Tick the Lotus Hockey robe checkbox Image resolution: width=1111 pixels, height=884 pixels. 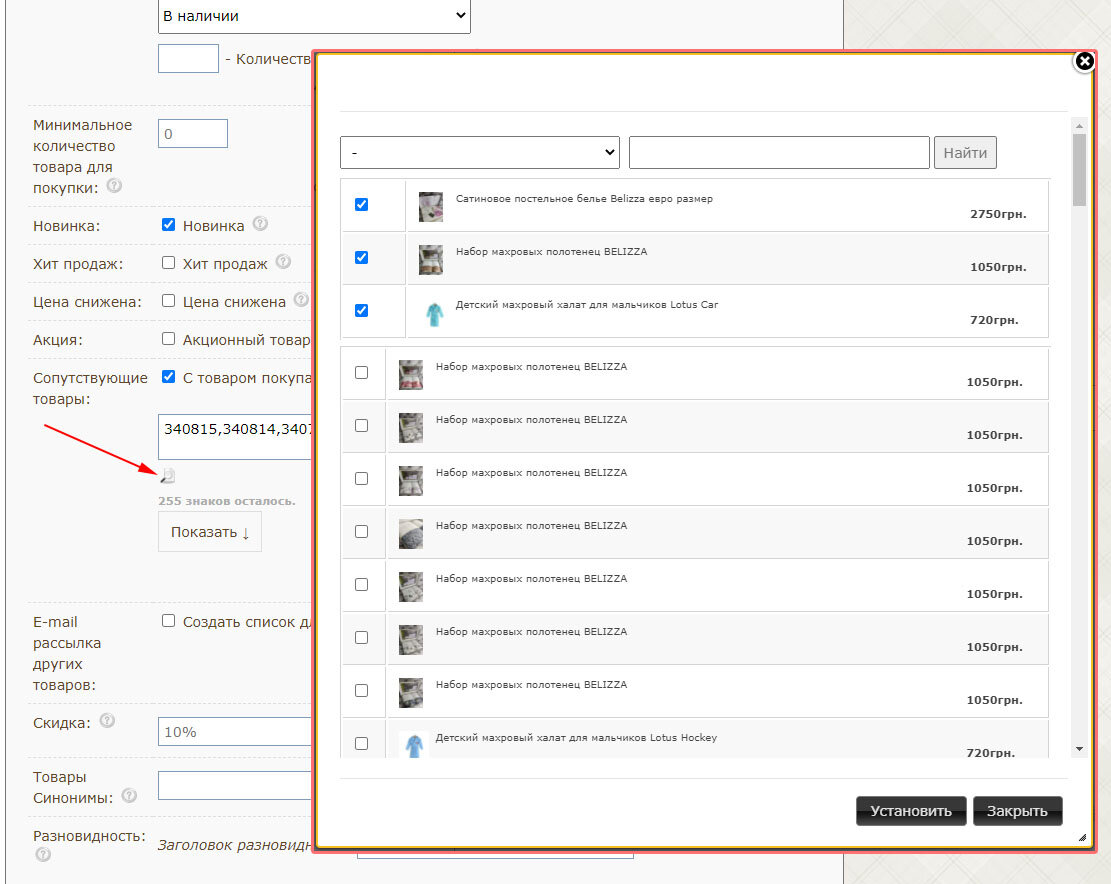coord(362,743)
